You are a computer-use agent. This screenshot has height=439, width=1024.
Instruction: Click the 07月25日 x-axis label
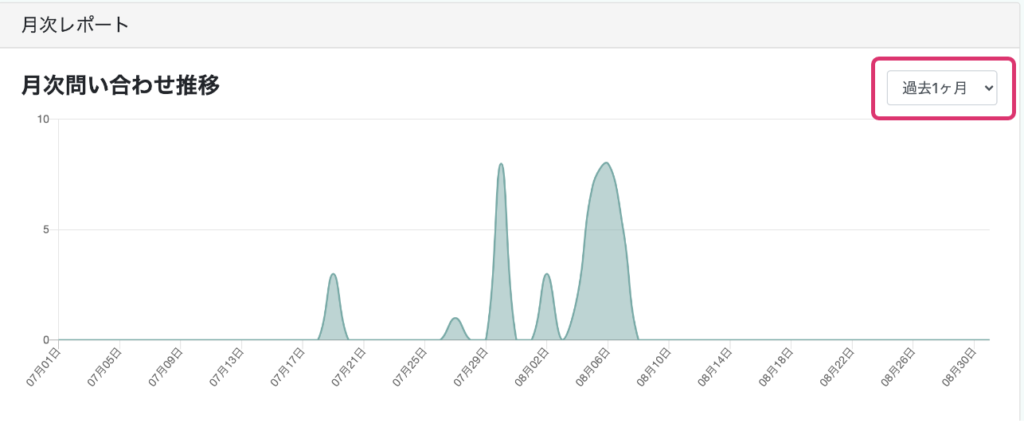410,366
